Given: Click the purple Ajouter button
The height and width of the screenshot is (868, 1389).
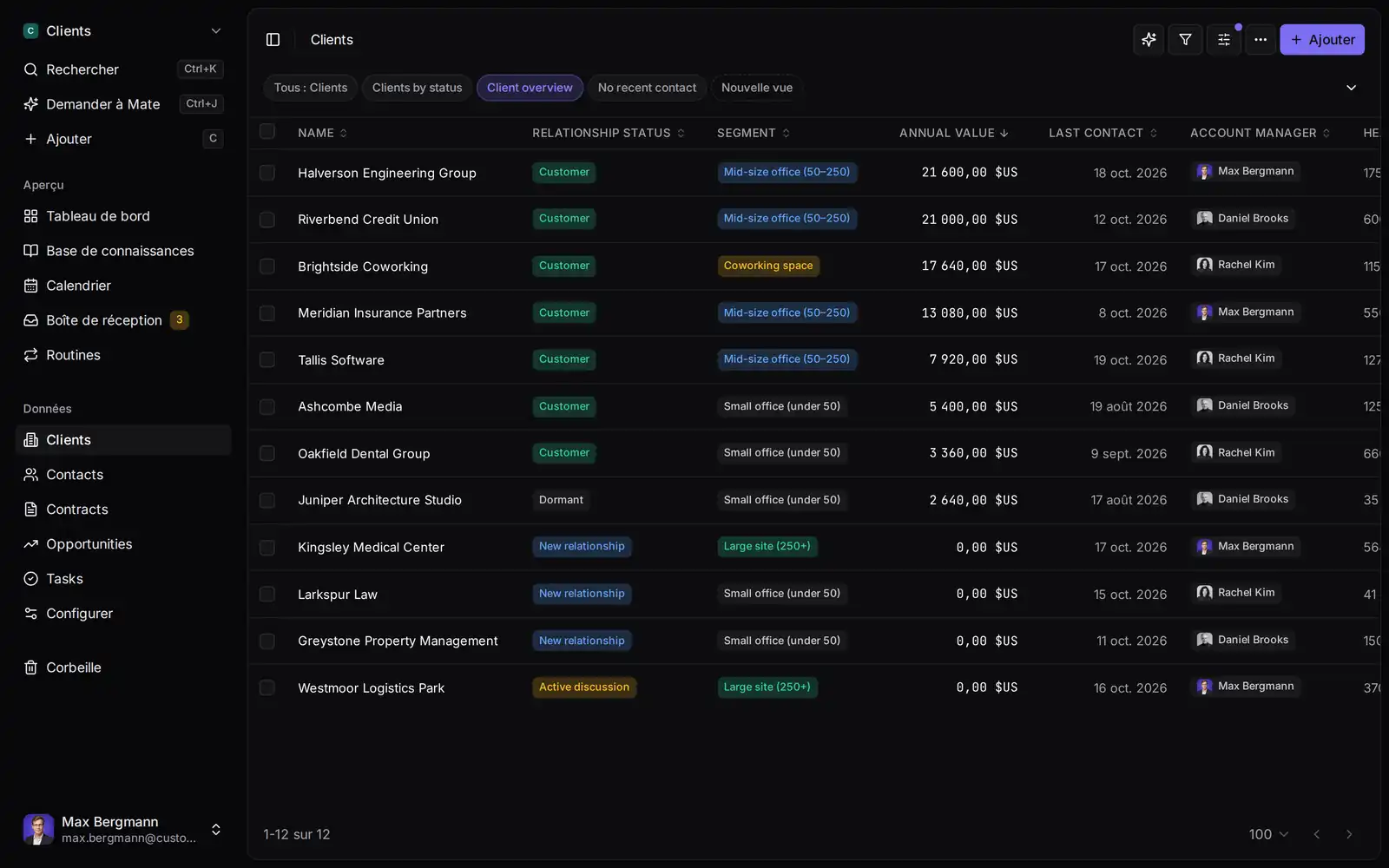Looking at the screenshot, I should (1322, 40).
